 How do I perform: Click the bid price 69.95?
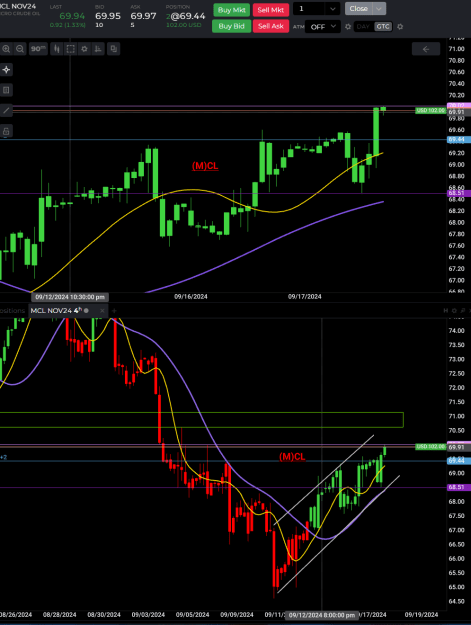click(108, 16)
